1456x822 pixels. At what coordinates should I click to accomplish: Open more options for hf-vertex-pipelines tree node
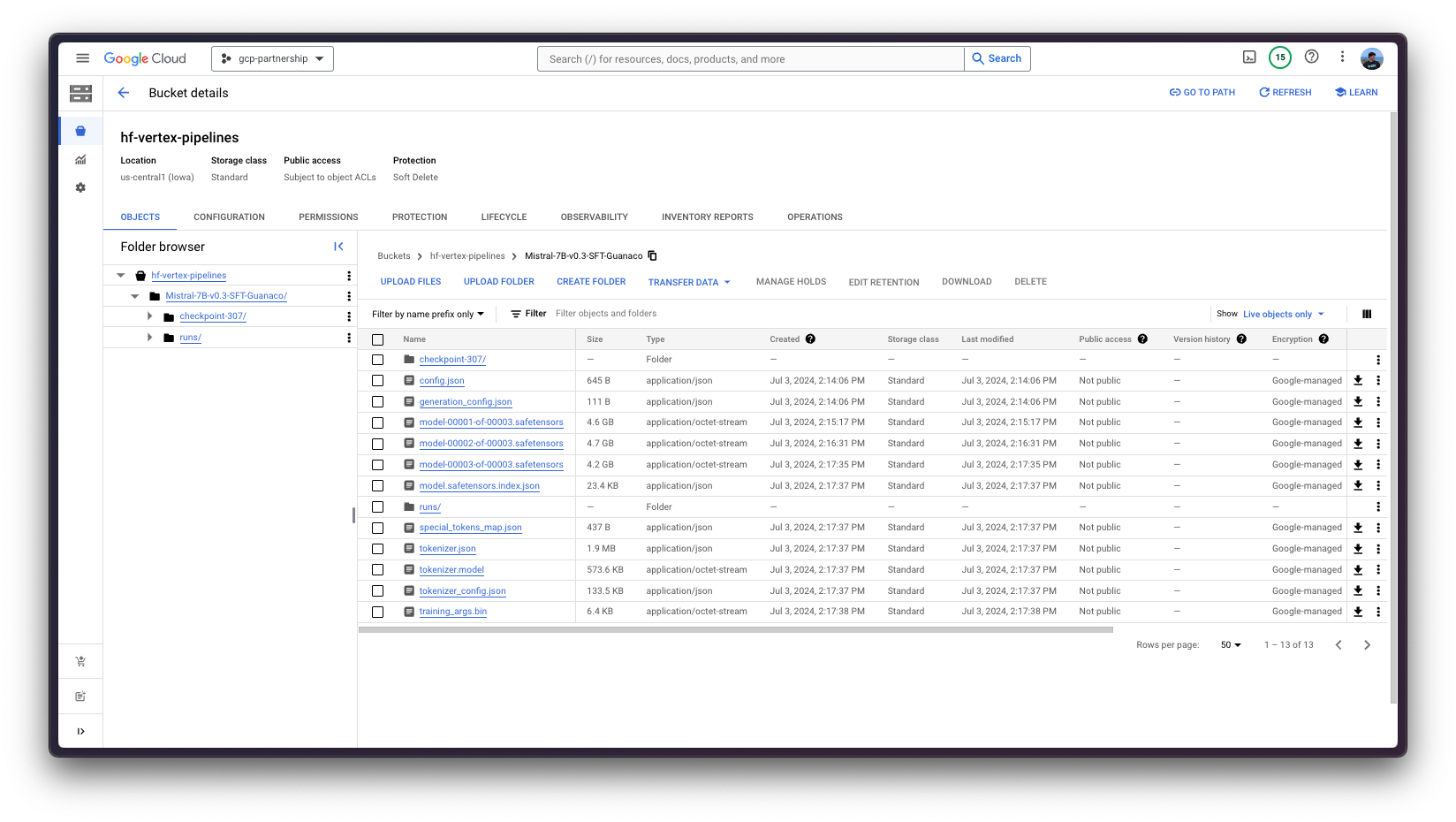(349, 276)
